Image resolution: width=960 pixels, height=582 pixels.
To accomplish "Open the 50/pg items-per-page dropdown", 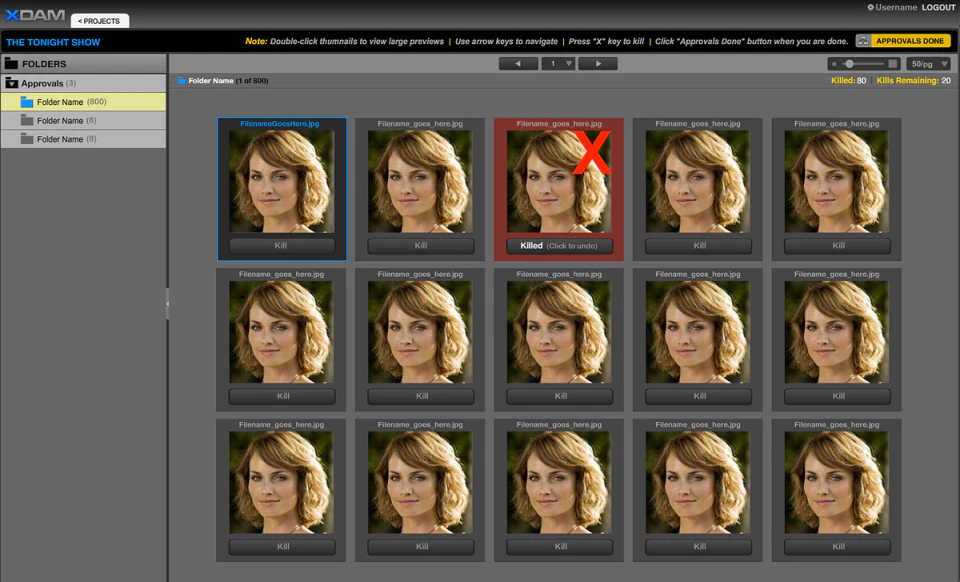I will pyautogui.click(x=929, y=64).
